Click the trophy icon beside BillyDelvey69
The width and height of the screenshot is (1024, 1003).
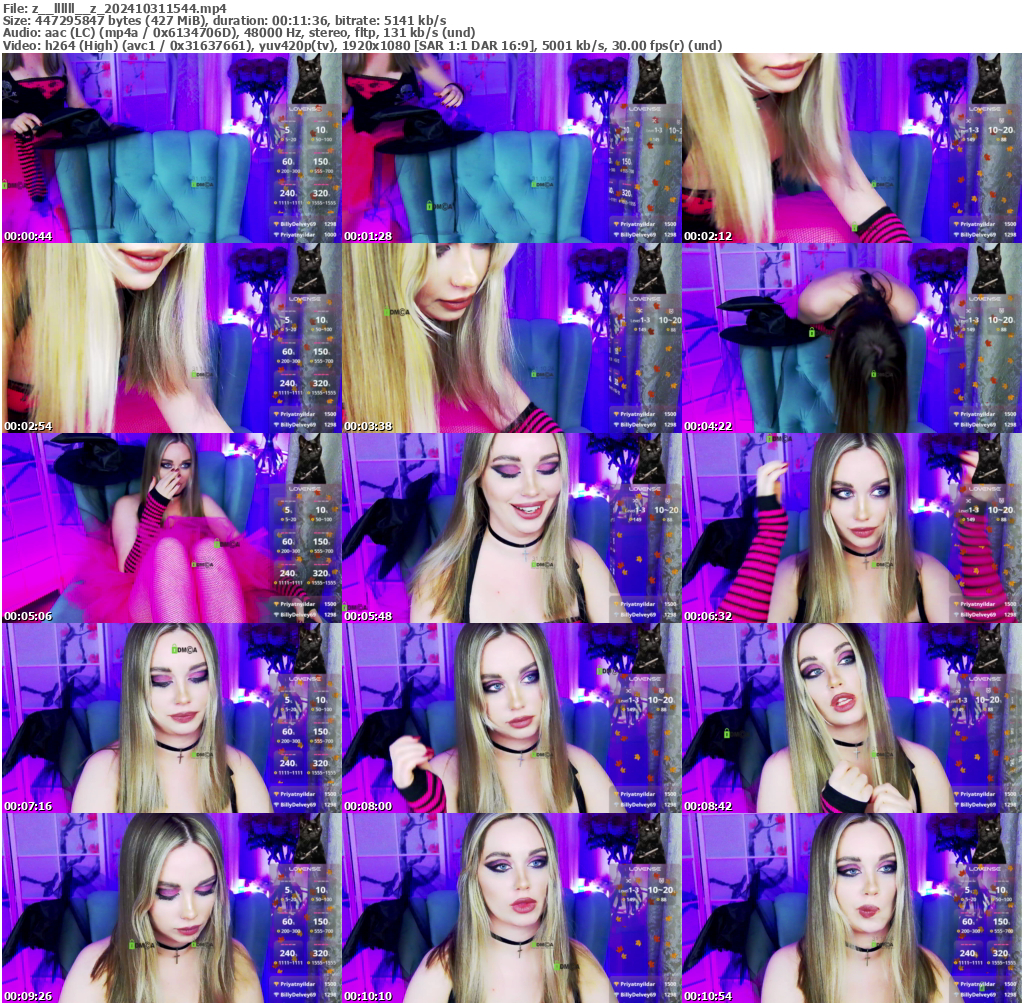(276, 223)
